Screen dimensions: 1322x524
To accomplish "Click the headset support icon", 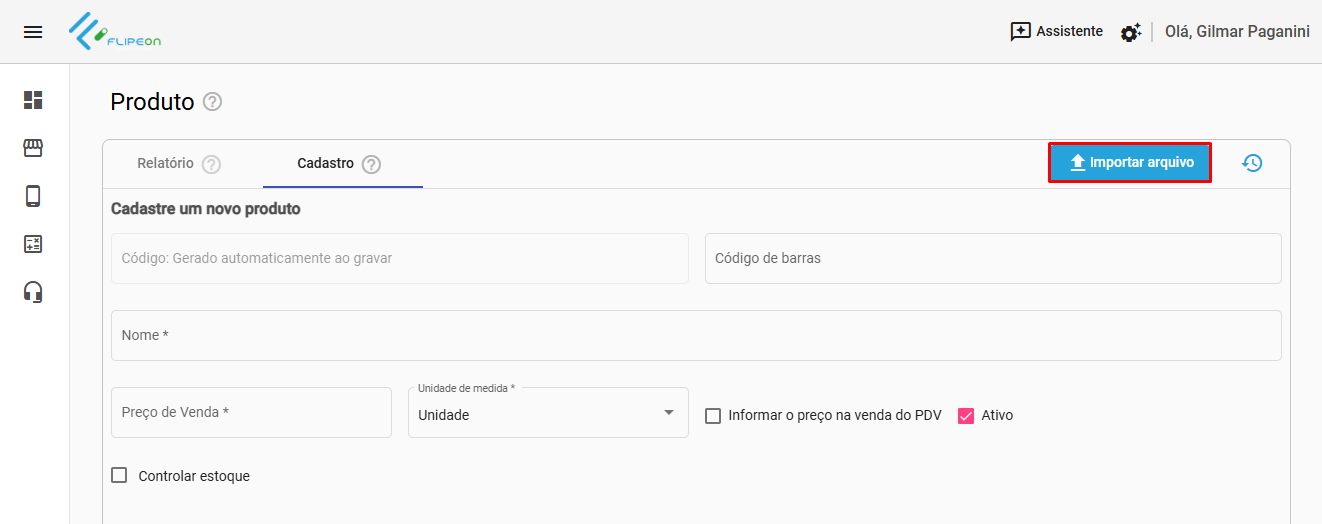I will (x=33, y=292).
